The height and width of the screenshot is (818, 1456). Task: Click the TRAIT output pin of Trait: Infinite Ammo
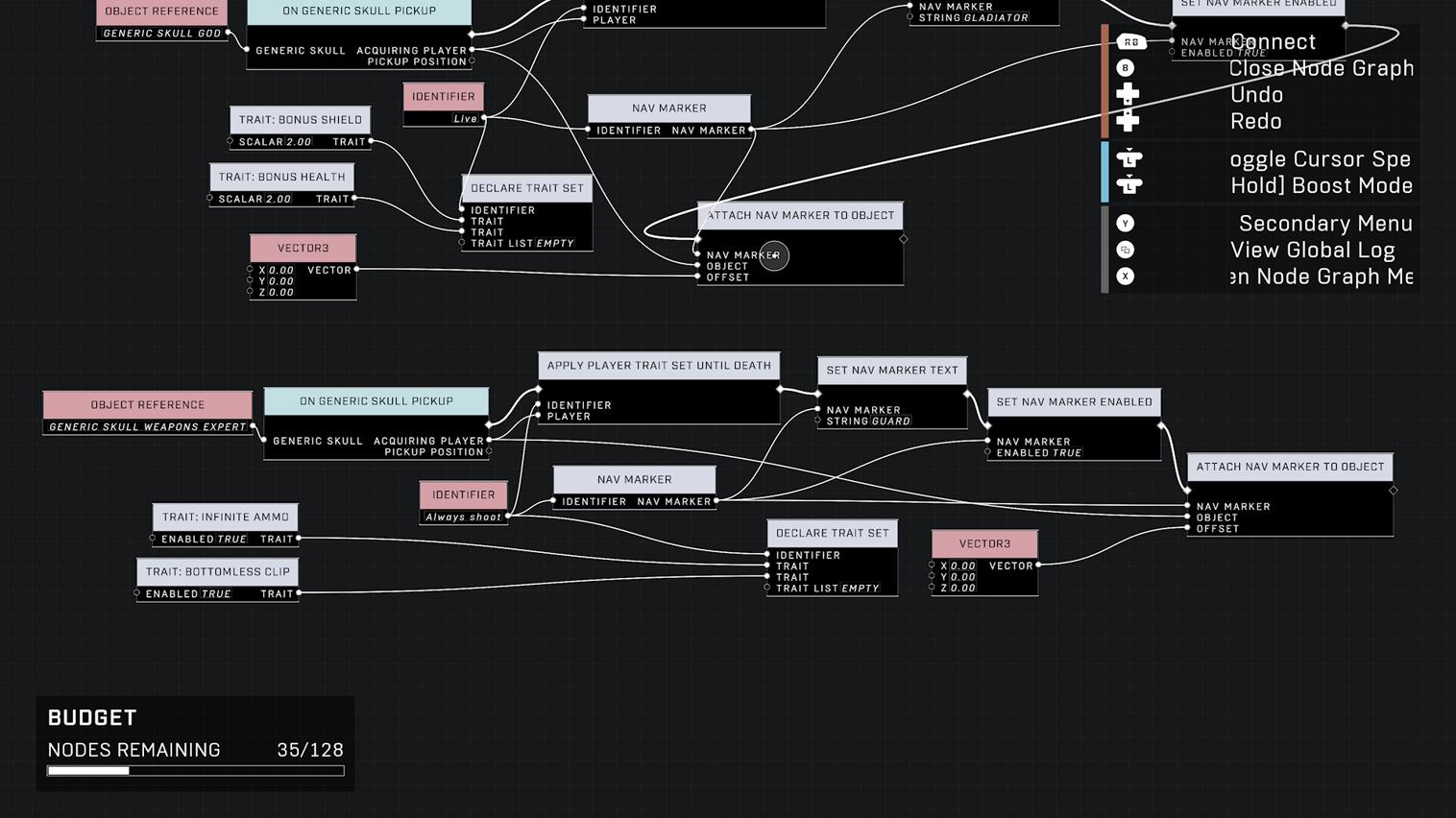point(299,539)
